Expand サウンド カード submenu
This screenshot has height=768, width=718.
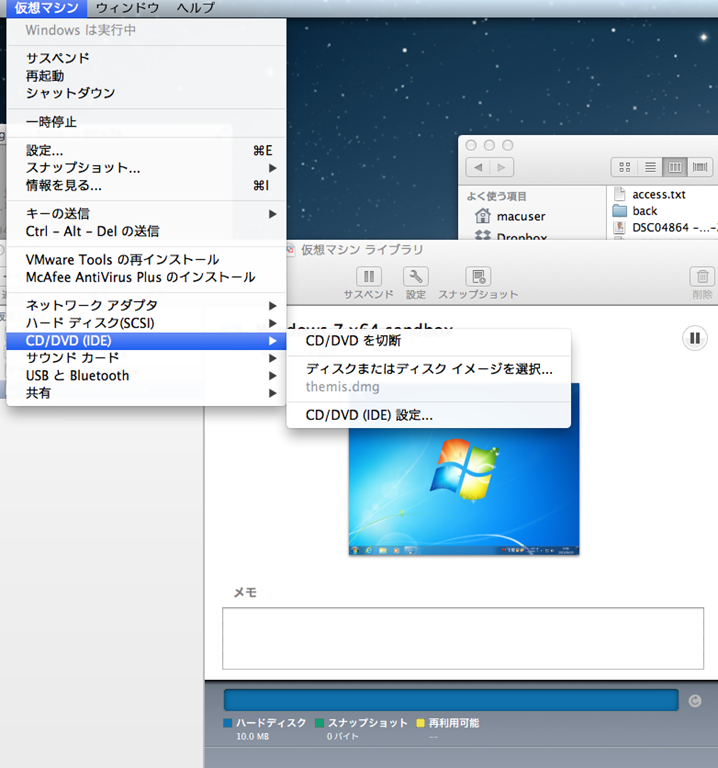[x=146, y=358]
